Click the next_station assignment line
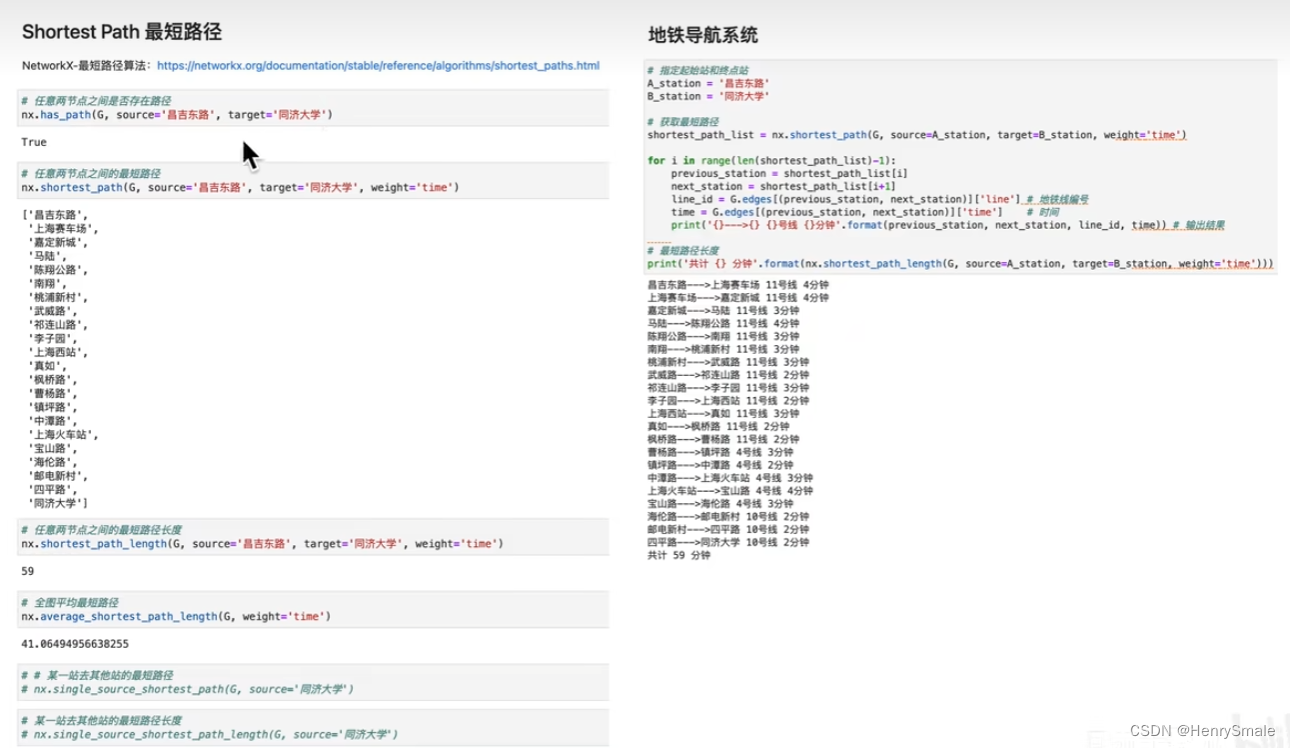The width and height of the screenshot is (1290, 748). (783, 186)
